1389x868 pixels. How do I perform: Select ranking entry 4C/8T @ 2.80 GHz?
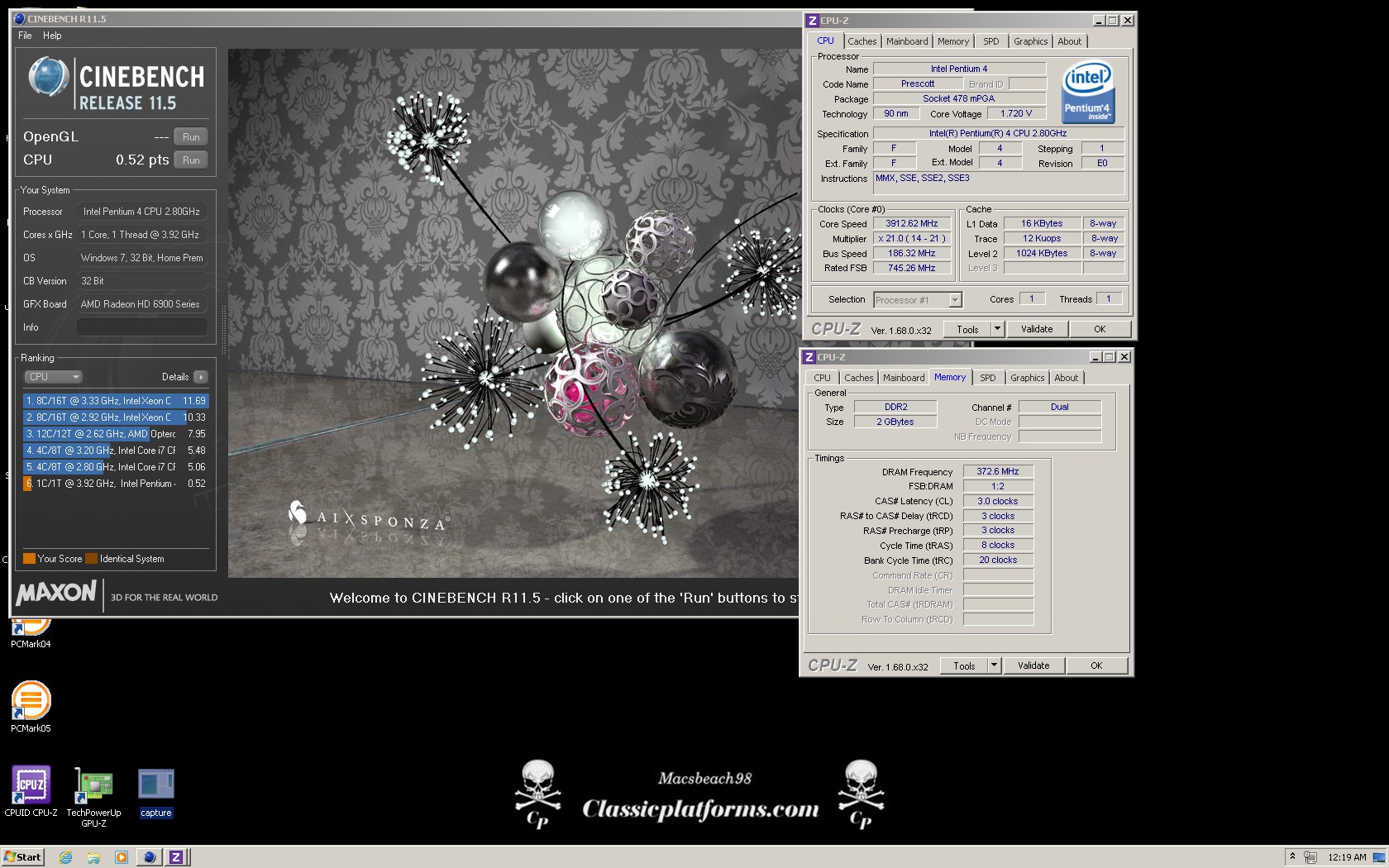(x=116, y=467)
